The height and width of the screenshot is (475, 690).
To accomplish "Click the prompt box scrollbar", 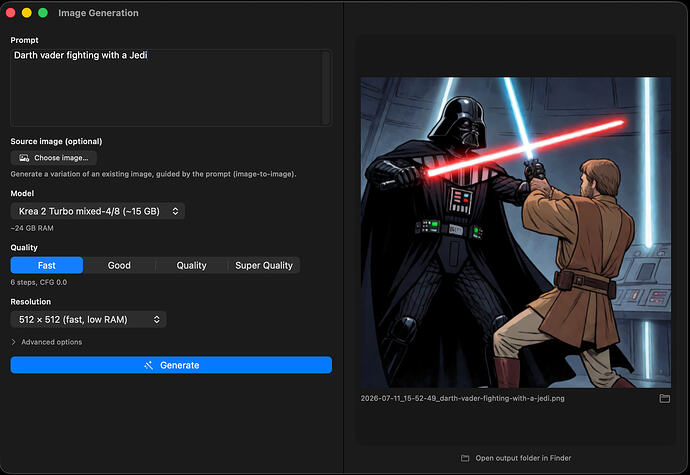I will click(x=326, y=88).
